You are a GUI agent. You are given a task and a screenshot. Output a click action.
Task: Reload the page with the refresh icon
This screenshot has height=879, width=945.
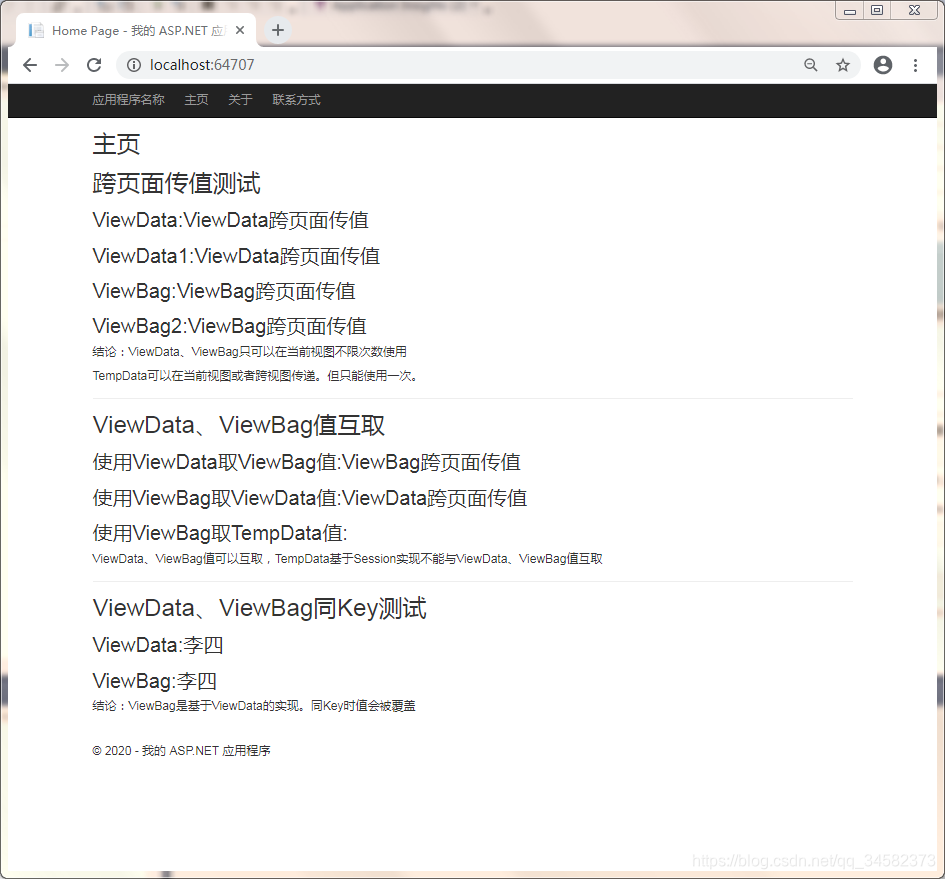(94, 65)
